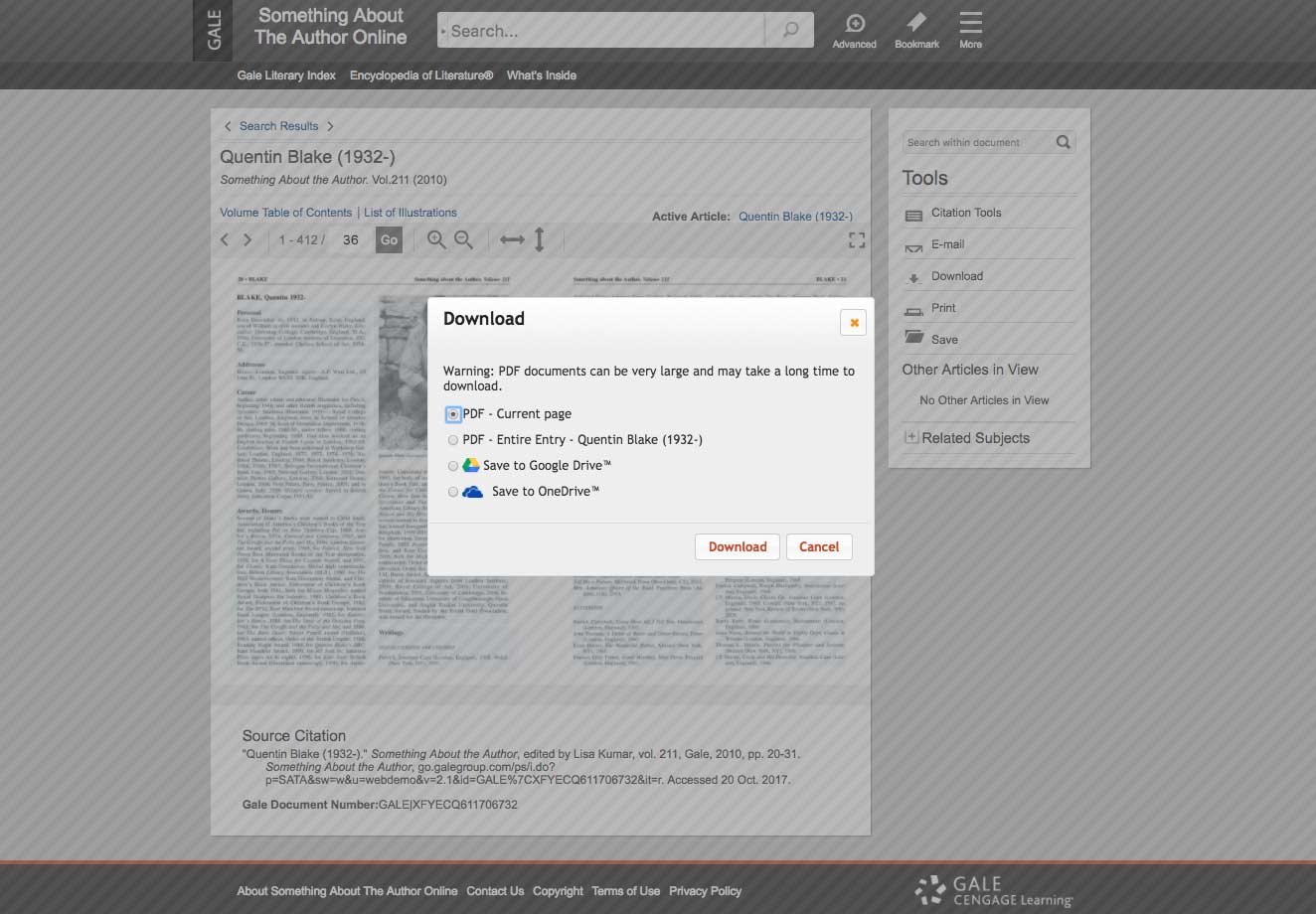The width and height of the screenshot is (1316, 914).
Task: Open search type dropdown arrow in header
Action: [x=443, y=31]
